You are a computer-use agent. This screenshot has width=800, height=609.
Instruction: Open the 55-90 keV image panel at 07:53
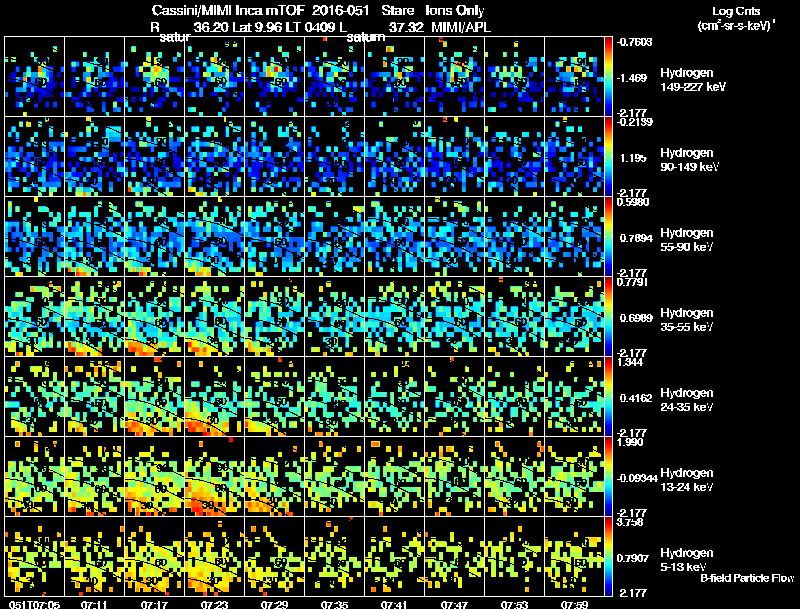point(514,237)
